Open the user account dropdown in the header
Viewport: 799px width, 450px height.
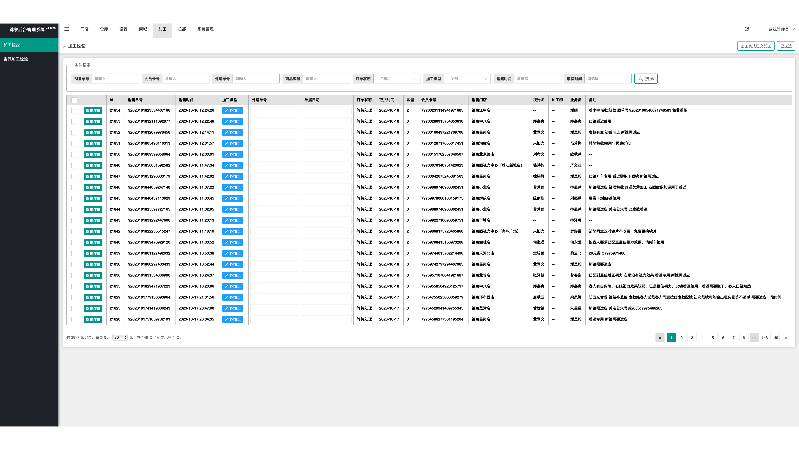click(x=781, y=29)
